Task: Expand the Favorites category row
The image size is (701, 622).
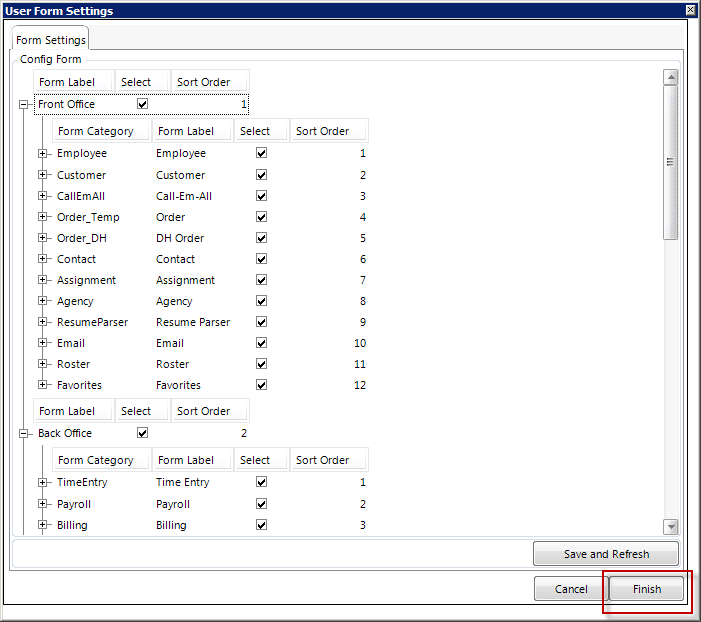Action: tap(42, 385)
